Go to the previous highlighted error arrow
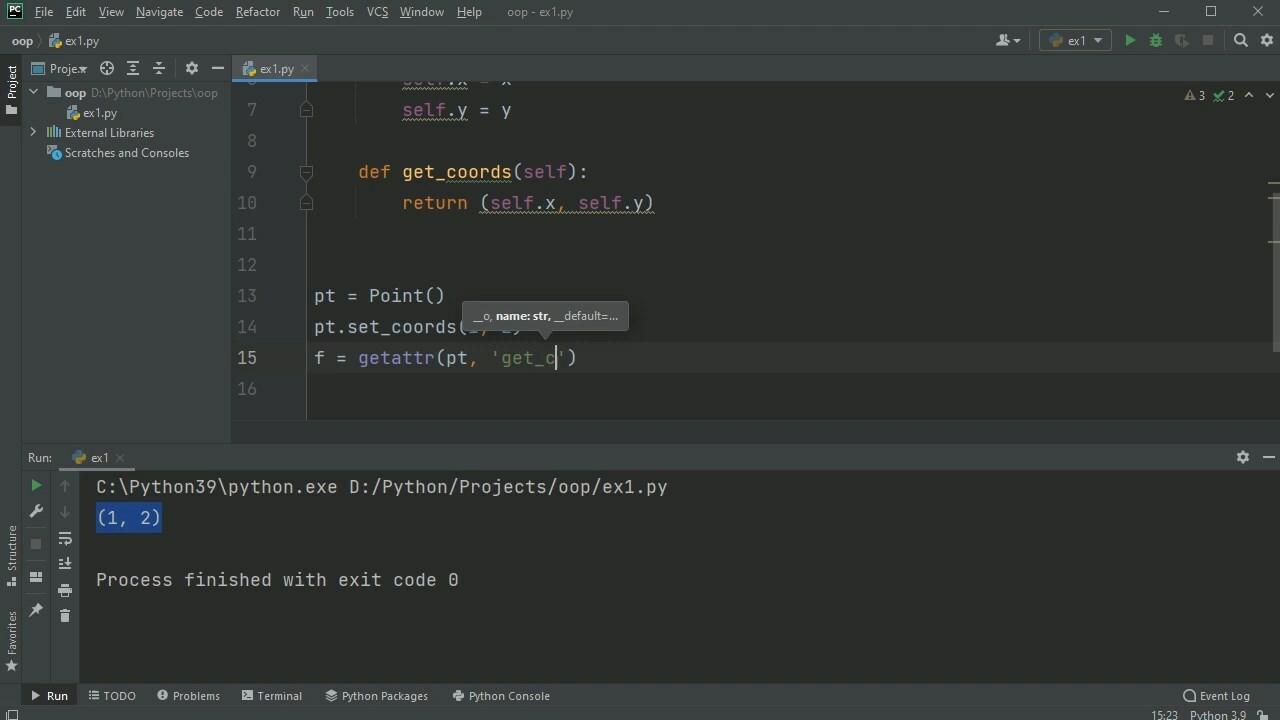The image size is (1280, 720). click(1249, 95)
